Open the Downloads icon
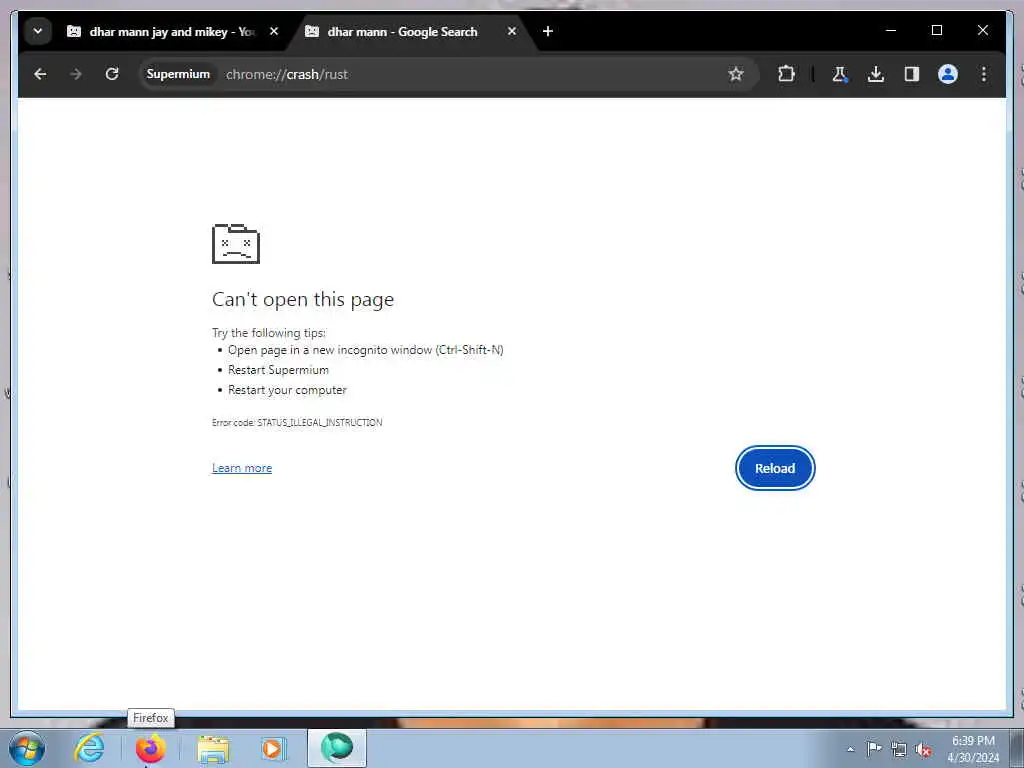 point(876,74)
